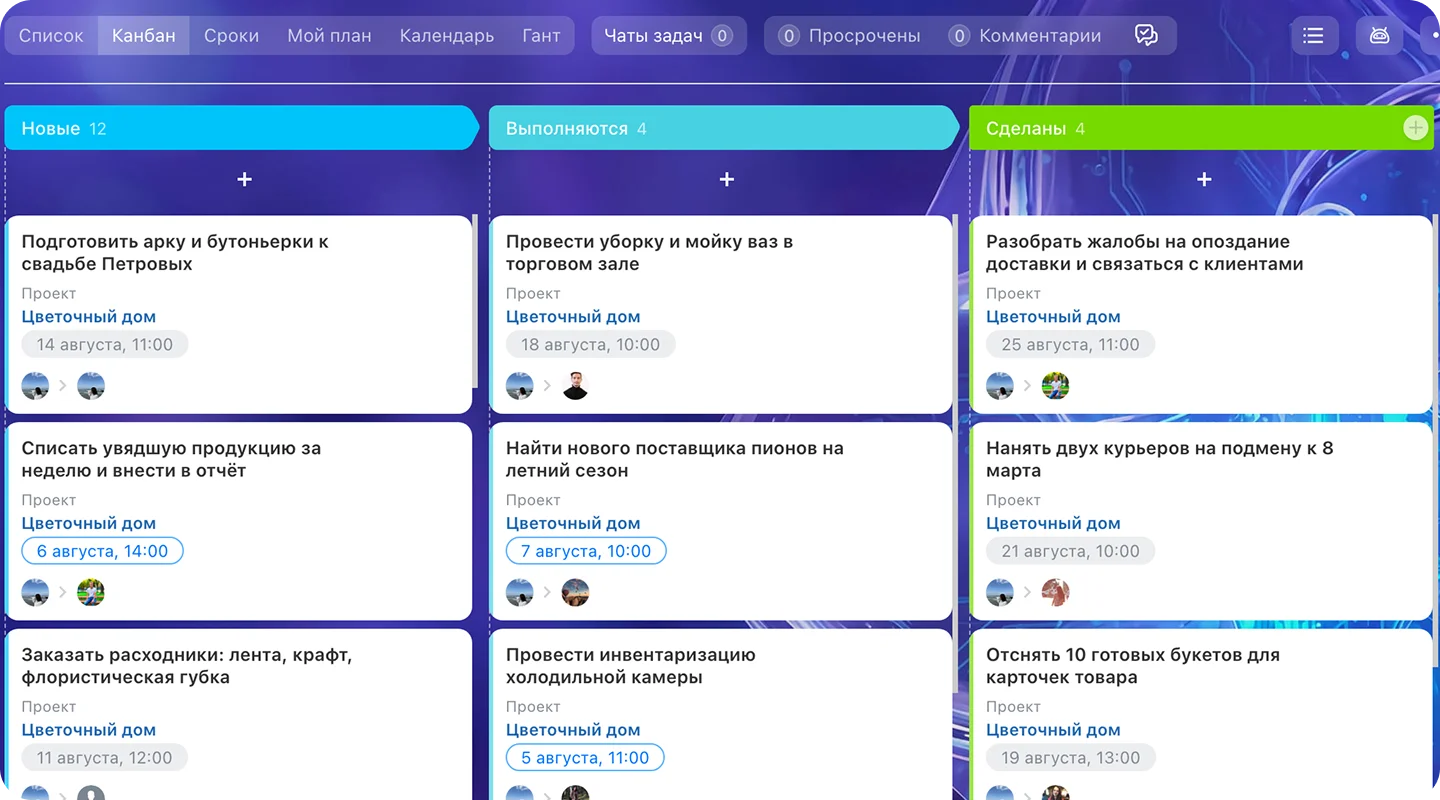Add a new task in Новые column
Screen dimensions: 1440x800
(x=244, y=179)
